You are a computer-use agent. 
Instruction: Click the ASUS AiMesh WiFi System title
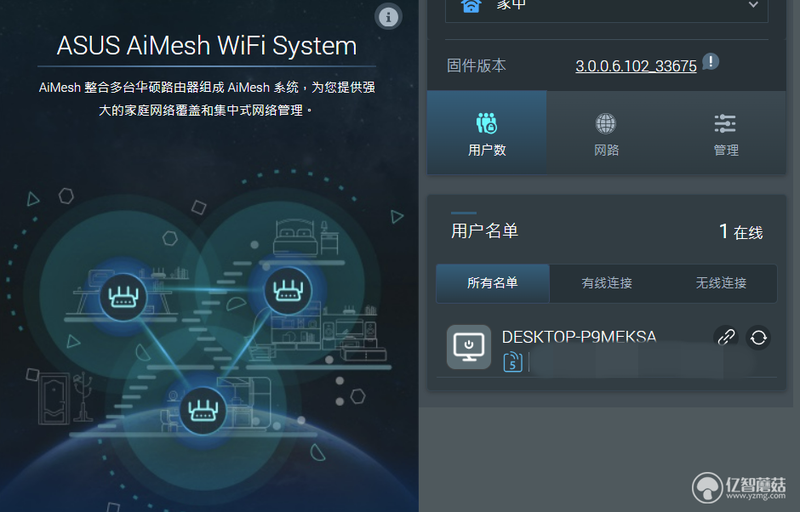tap(207, 45)
